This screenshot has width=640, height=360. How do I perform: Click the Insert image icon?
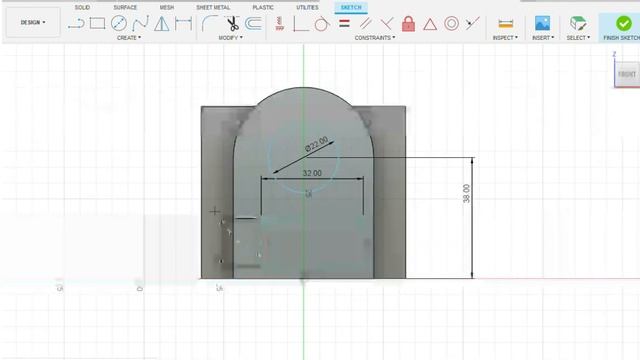point(542,23)
